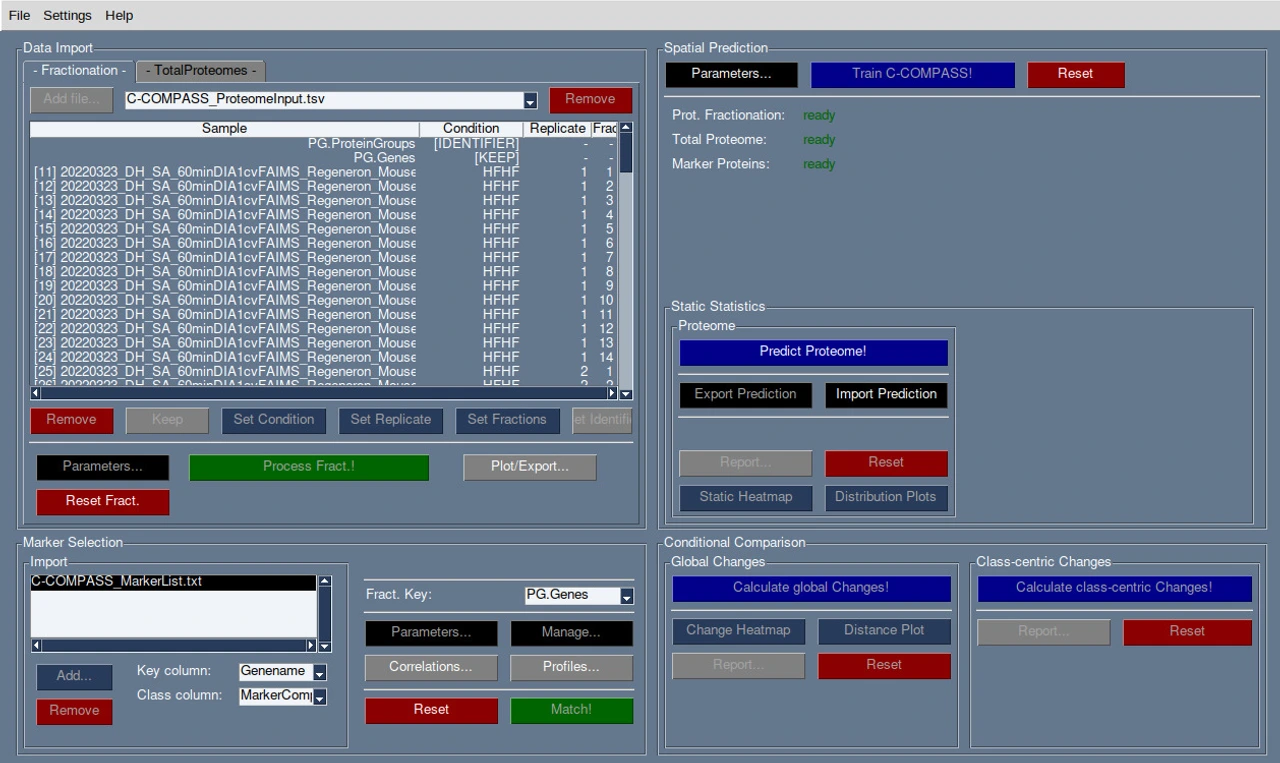The image size is (1280, 763).
Task: Click Set Fractions for selected samples
Action: coord(507,420)
